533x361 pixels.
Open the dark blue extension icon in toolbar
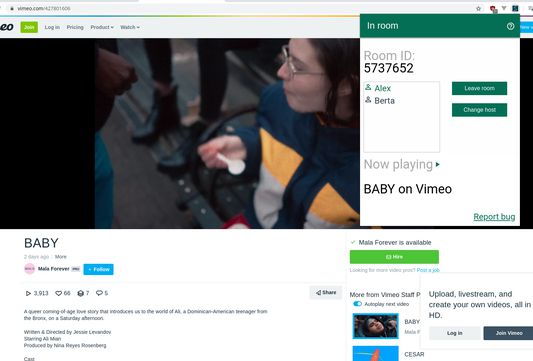pyautogui.click(x=515, y=8)
